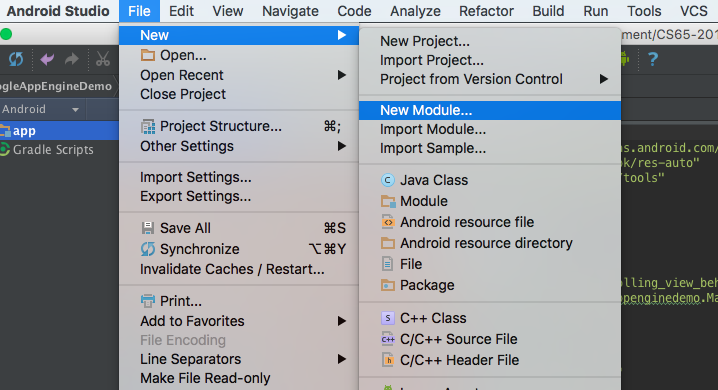Click the Cut scissors icon
Image resolution: width=718 pixels, height=390 pixels.
click(103, 59)
